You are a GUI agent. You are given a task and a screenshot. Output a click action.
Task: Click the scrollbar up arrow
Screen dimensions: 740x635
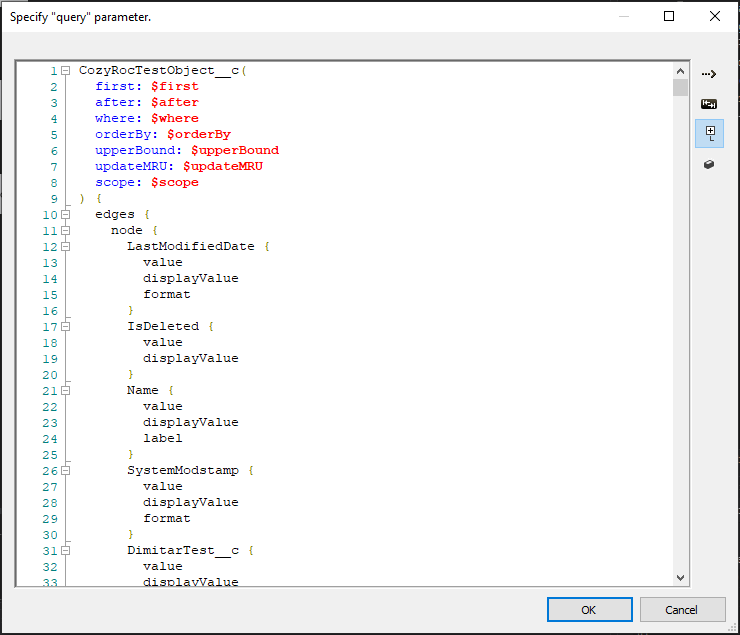681,71
